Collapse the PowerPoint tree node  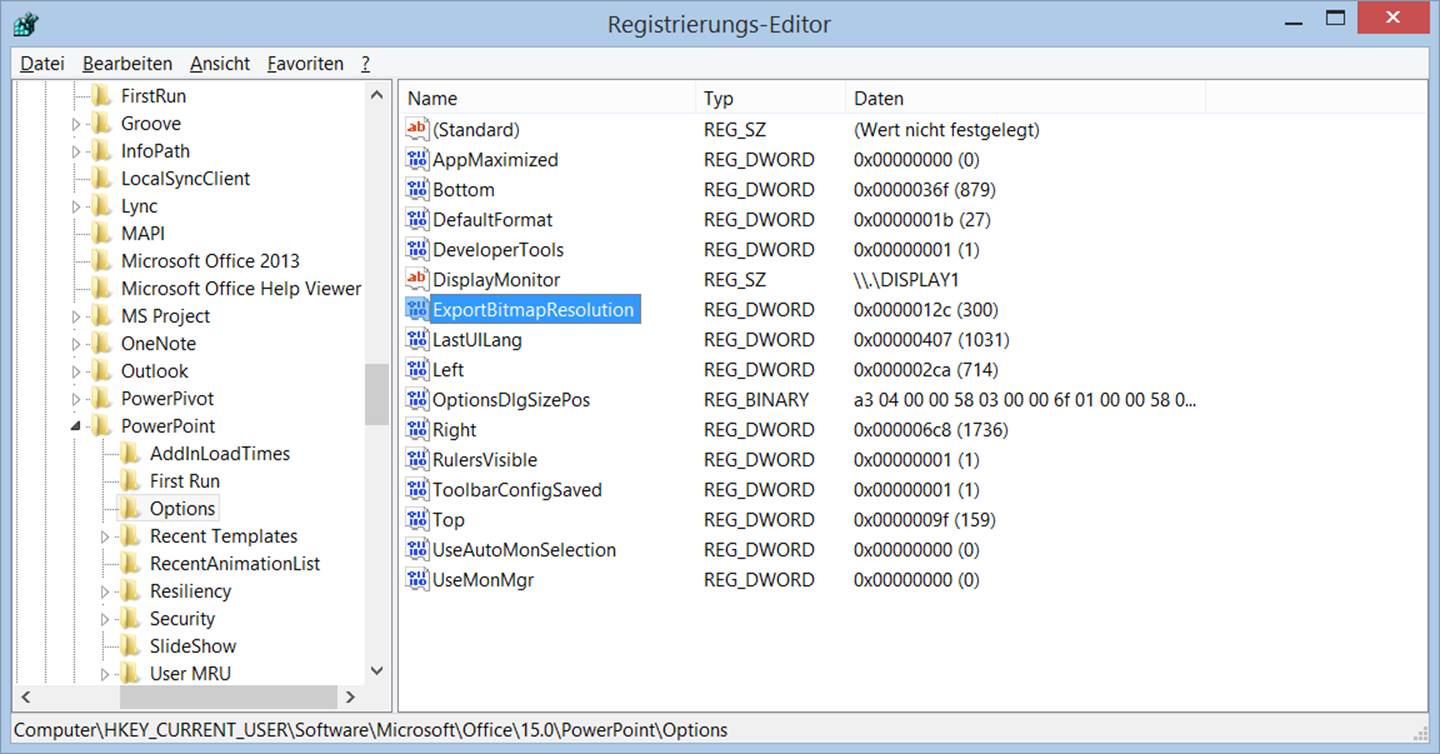[76, 427]
